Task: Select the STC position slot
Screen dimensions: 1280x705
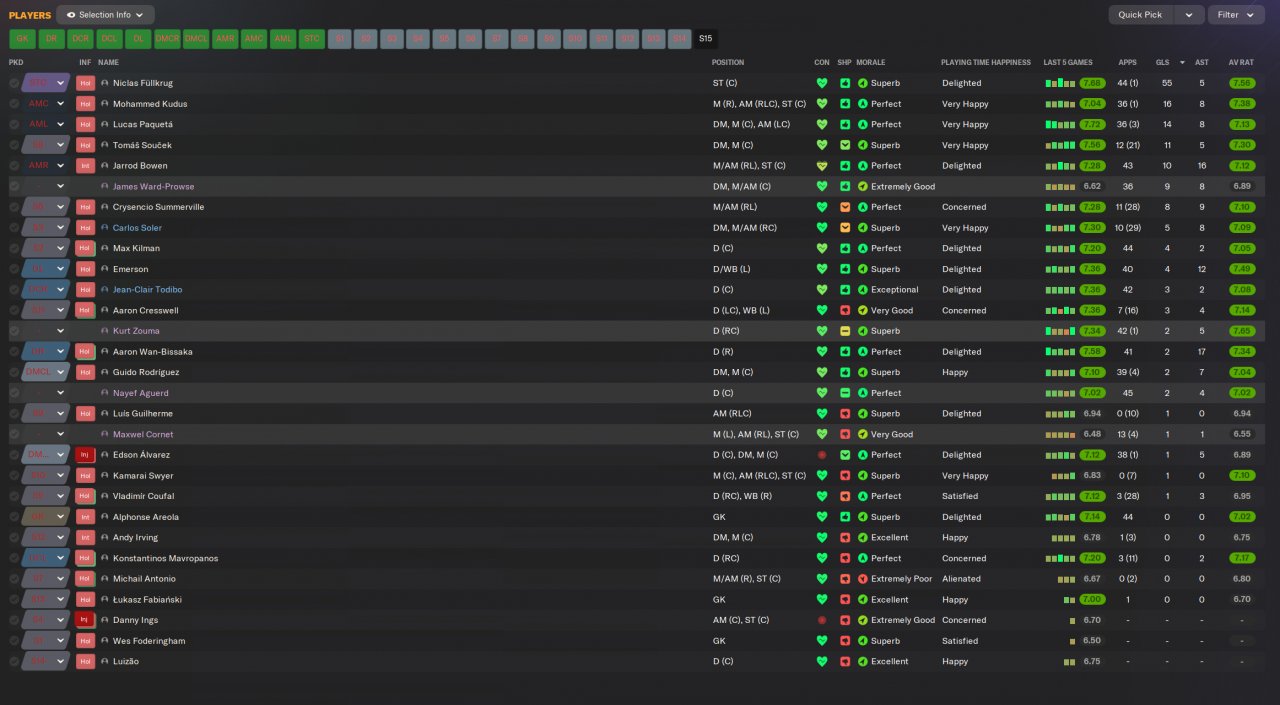Action: 312,39
